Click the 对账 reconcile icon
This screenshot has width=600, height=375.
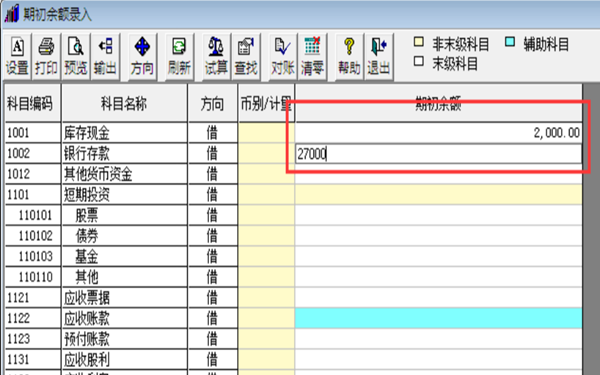pos(283,56)
